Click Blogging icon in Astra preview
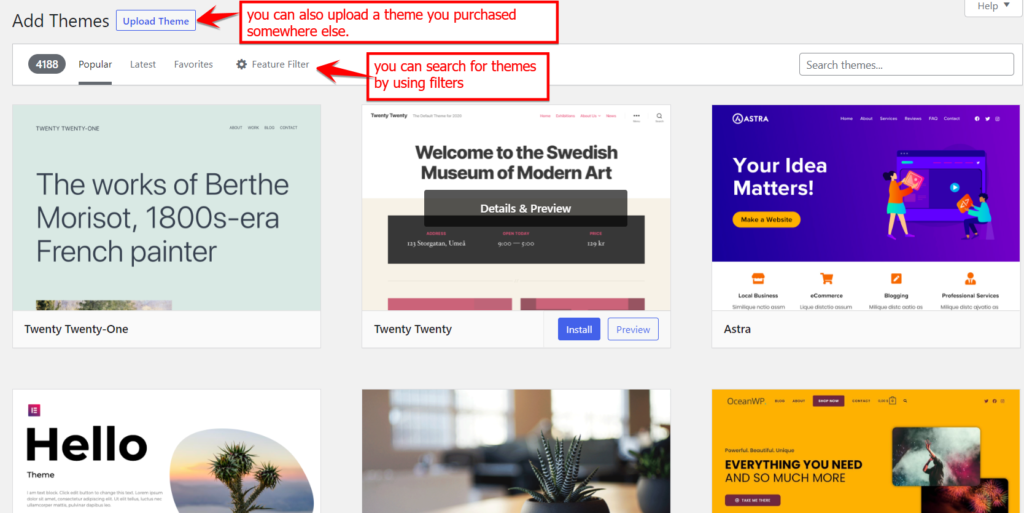The image size is (1024, 513). click(896, 279)
